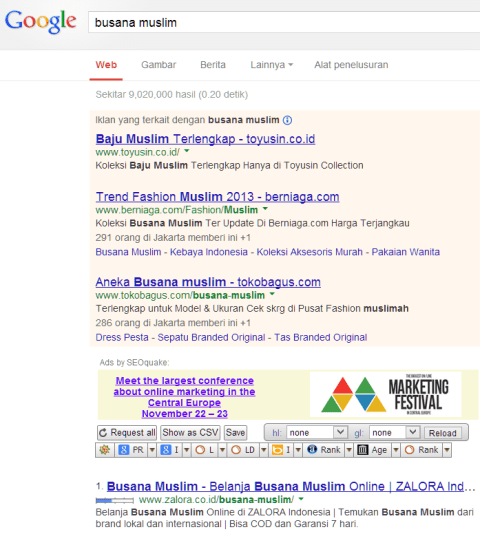Click the Bing Index (I) parameter button
This screenshot has width=480, height=534.
point(281,450)
